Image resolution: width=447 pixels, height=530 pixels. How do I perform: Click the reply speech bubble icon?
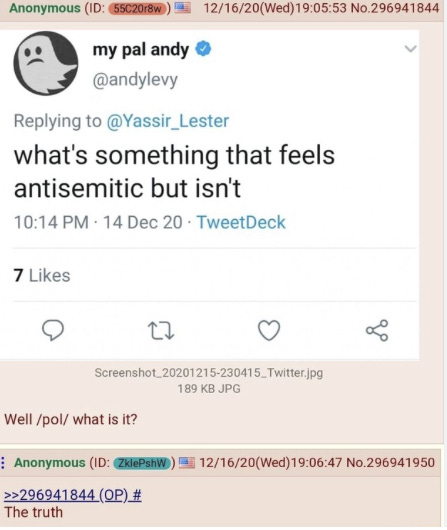coord(53,330)
